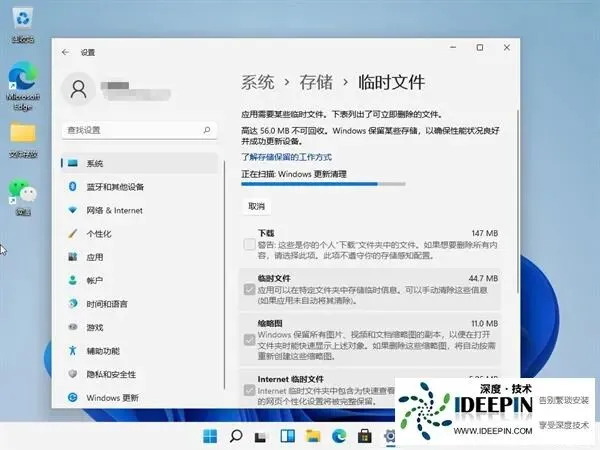Click the paintbrush icon for 个性化
Image resolution: width=600 pixels, height=450 pixels.
tap(73, 233)
